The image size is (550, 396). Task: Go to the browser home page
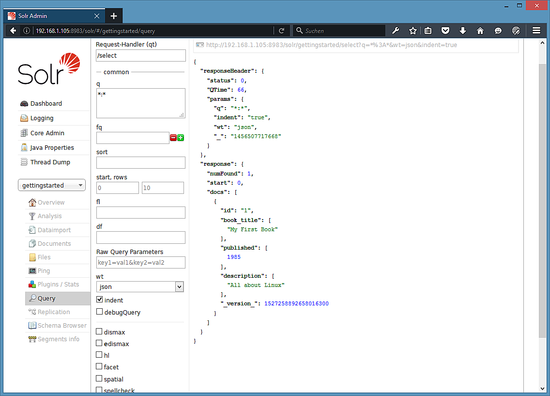[480, 31]
